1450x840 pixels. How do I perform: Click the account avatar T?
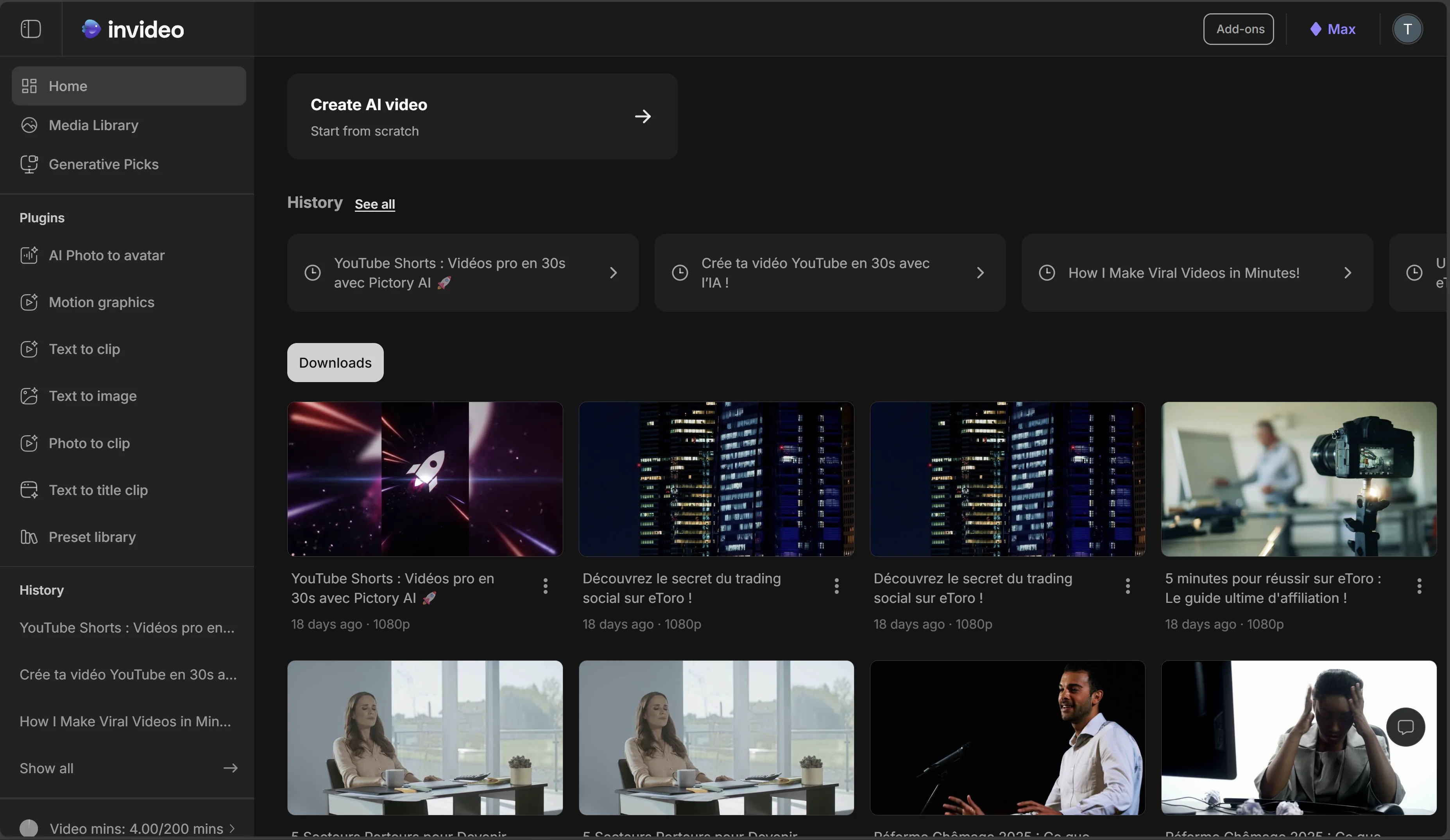(1407, 29)
